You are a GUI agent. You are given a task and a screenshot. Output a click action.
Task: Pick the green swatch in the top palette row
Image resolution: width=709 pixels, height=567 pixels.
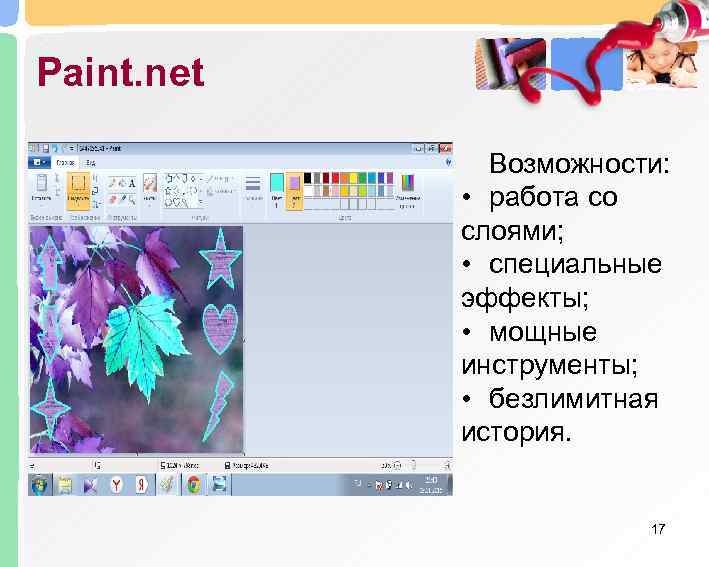click(362, 178)
